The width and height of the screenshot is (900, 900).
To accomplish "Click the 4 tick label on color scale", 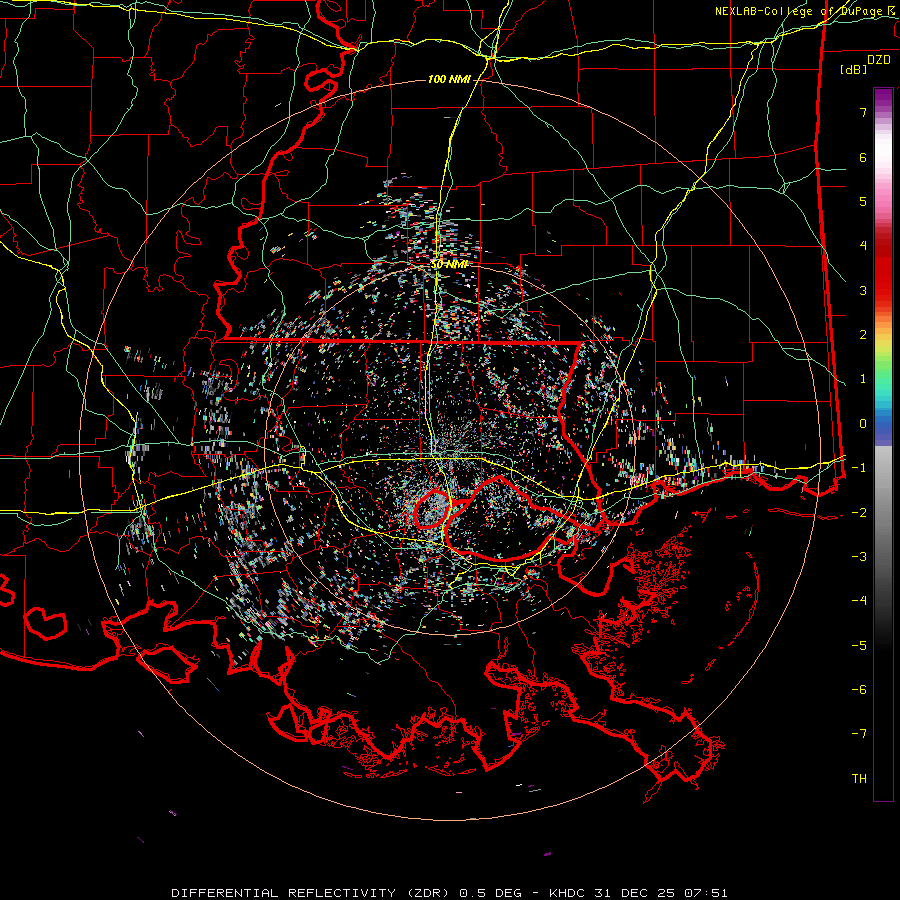I will coord(863,246).
